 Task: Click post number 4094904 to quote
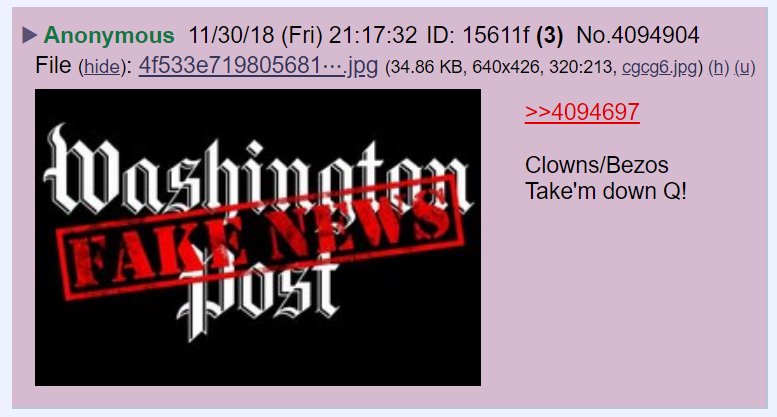point(655,35)
